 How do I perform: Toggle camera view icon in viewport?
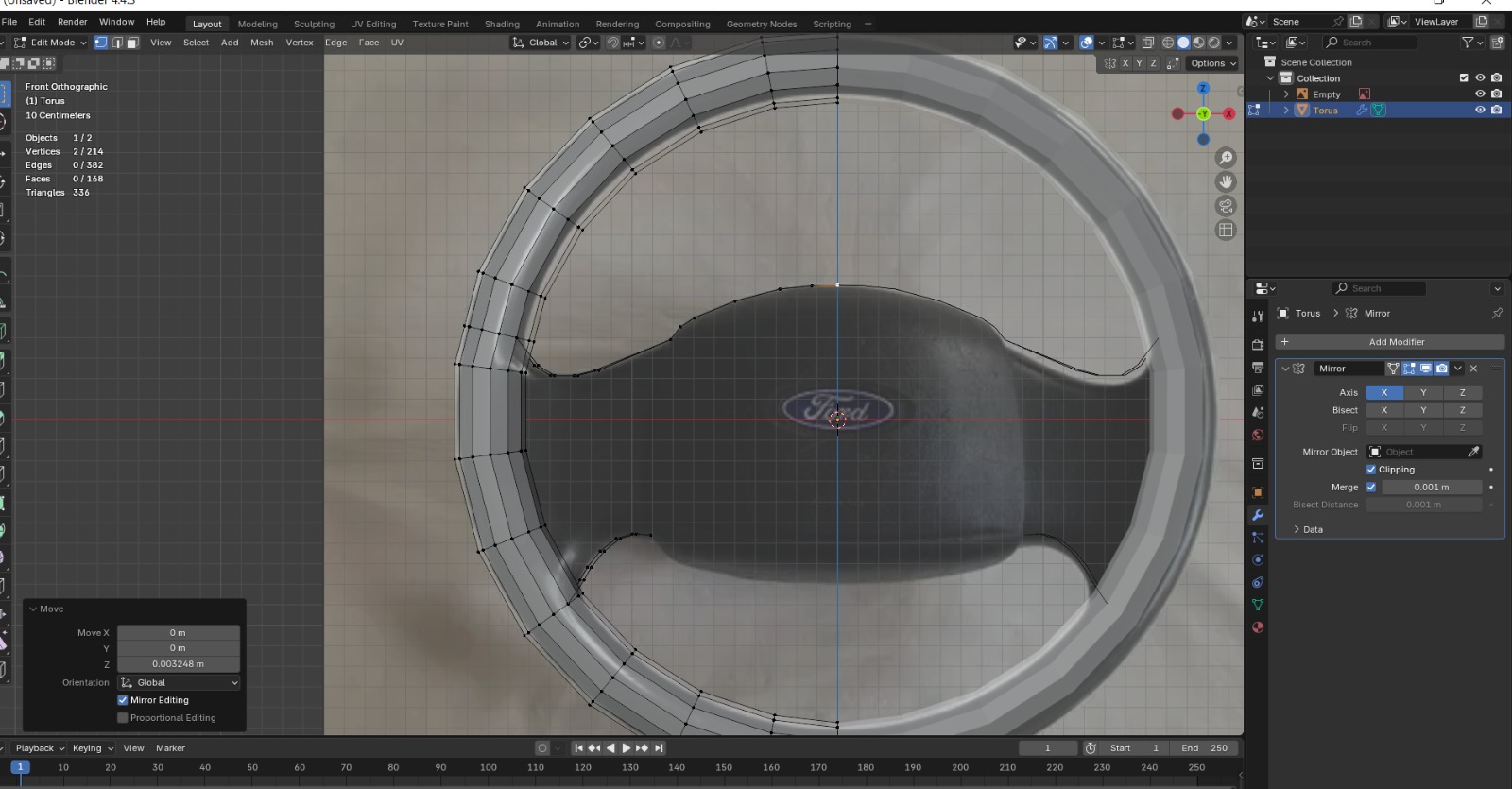pos(1226,206)
